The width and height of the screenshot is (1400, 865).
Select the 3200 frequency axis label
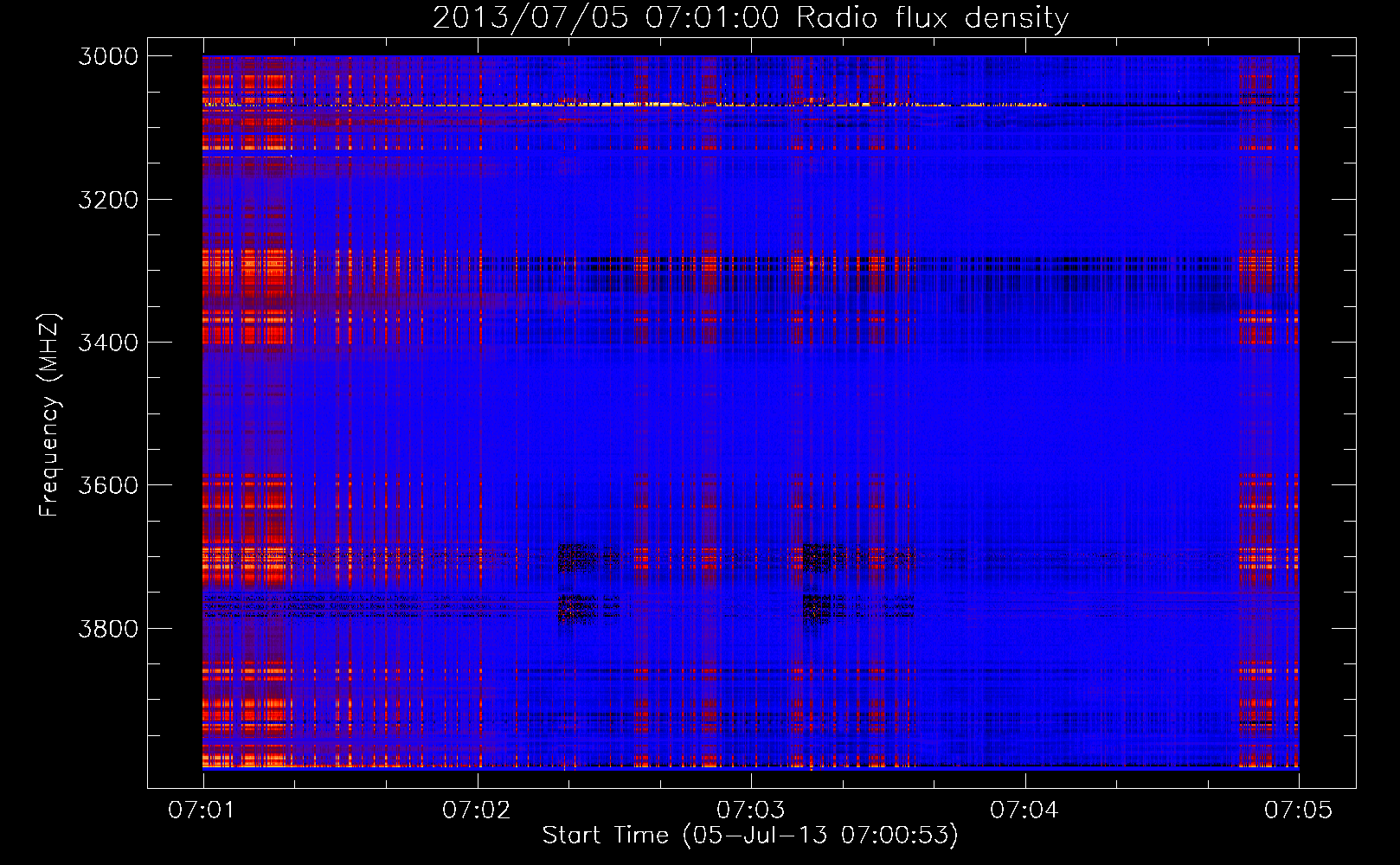108,200
